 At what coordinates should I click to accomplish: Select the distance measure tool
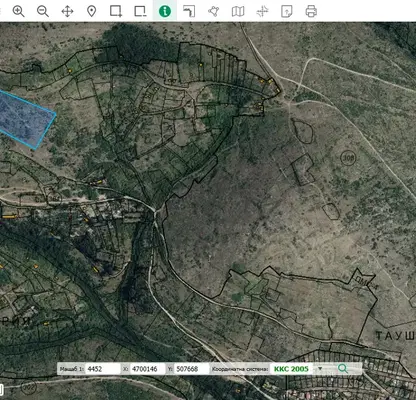(x=189, y=11)
